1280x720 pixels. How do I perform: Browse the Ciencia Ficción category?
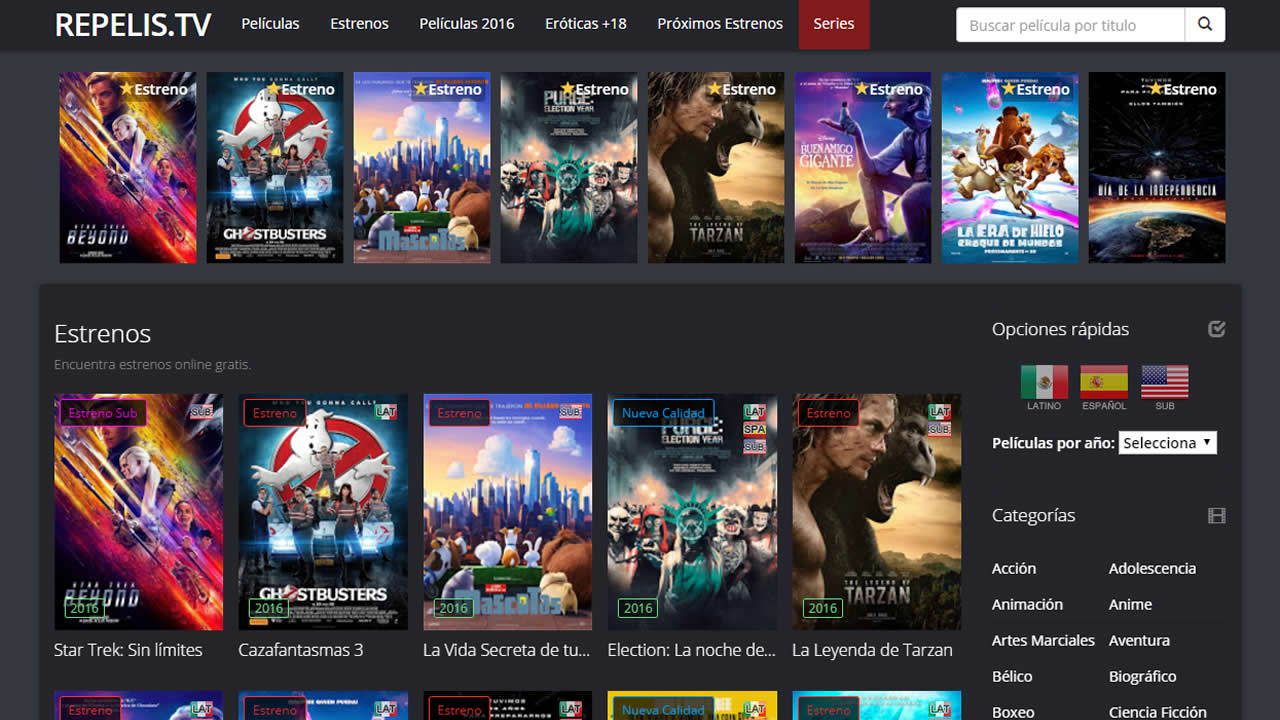1158,712
